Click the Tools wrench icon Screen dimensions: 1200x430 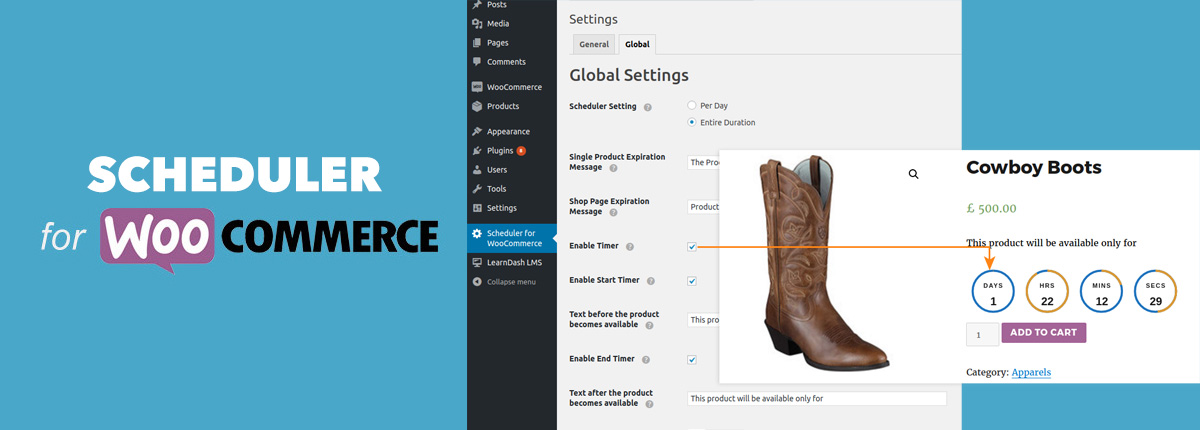tap(477, 189)
